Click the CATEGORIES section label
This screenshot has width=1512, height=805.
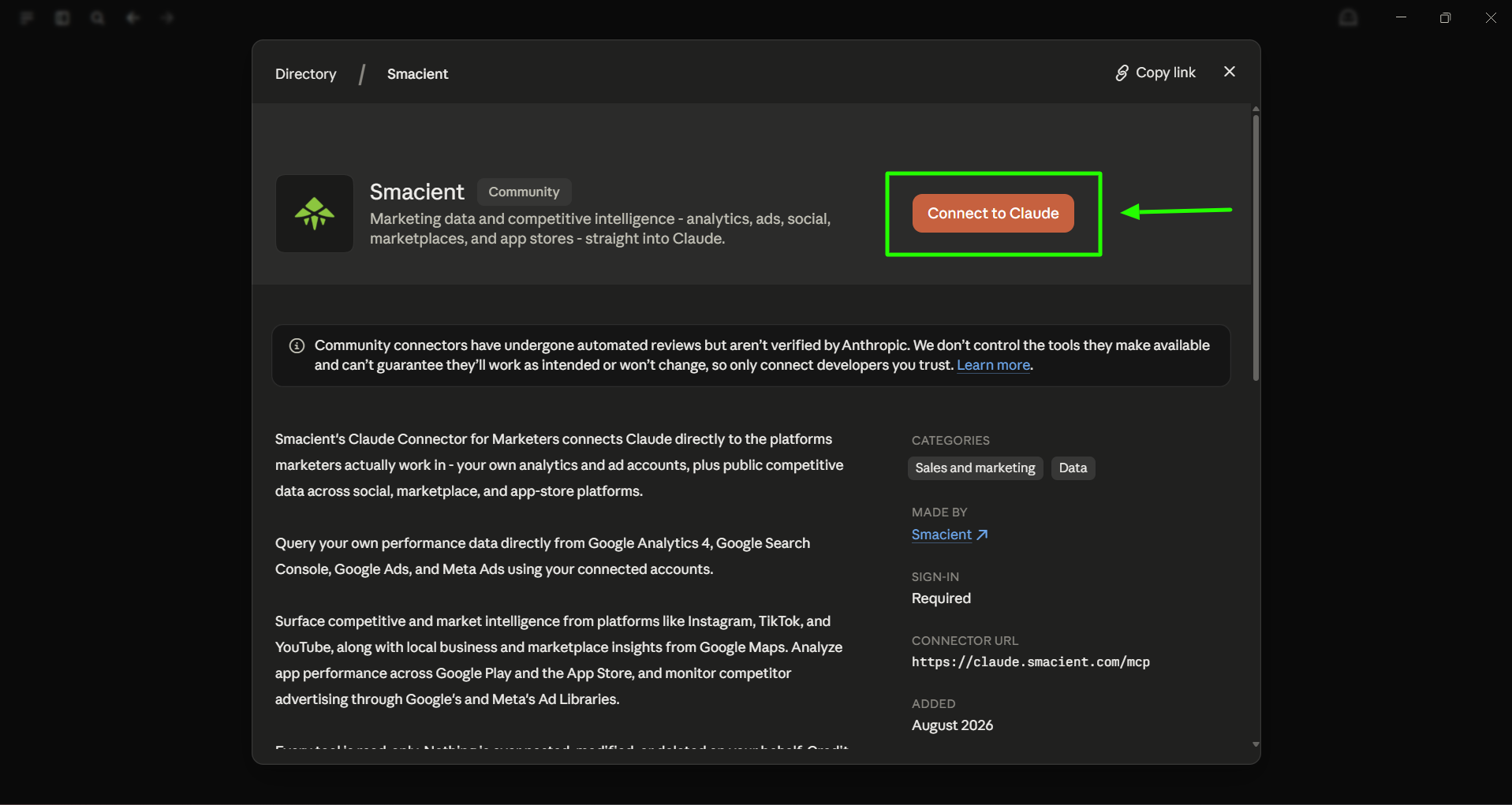[x=950, y=441]
